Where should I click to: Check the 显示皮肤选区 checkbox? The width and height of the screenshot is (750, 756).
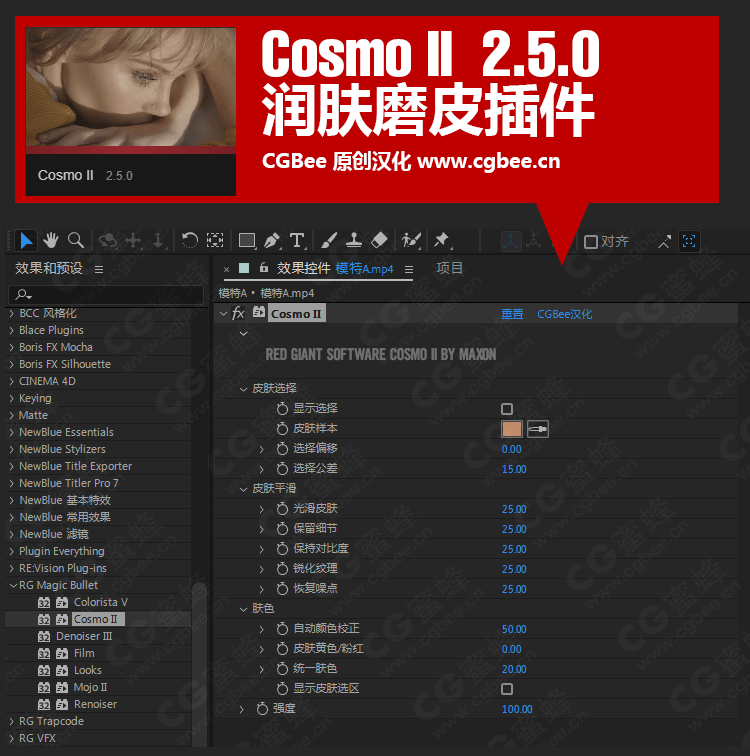(x=507, y=689)
